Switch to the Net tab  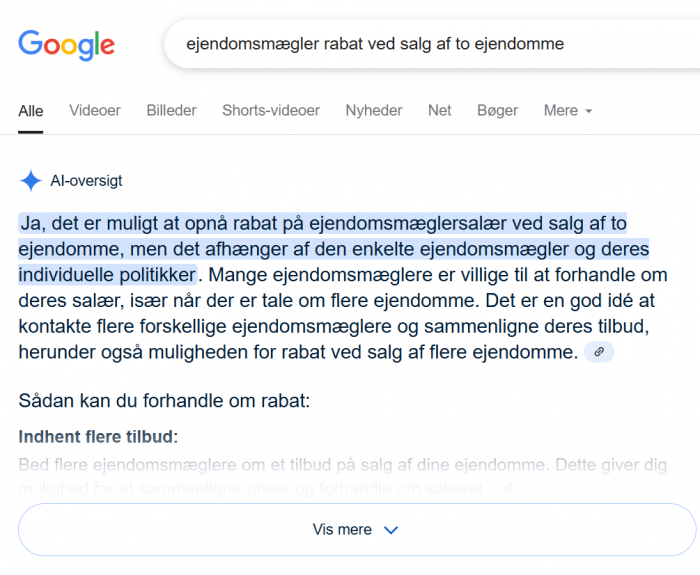(x=440, y=111)
